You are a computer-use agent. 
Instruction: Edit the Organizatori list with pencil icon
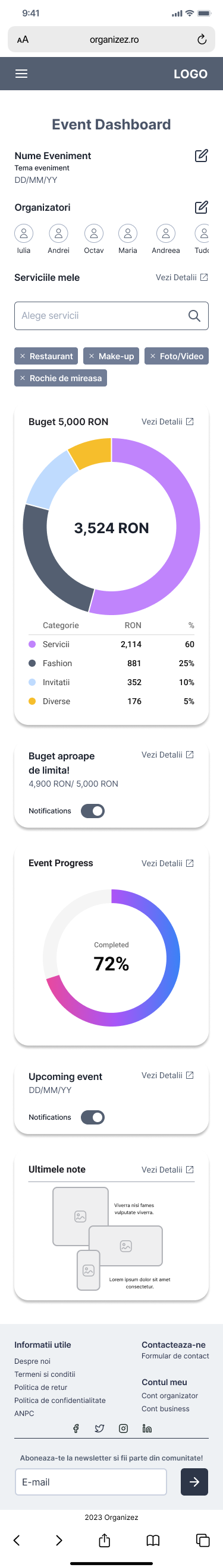202,207
